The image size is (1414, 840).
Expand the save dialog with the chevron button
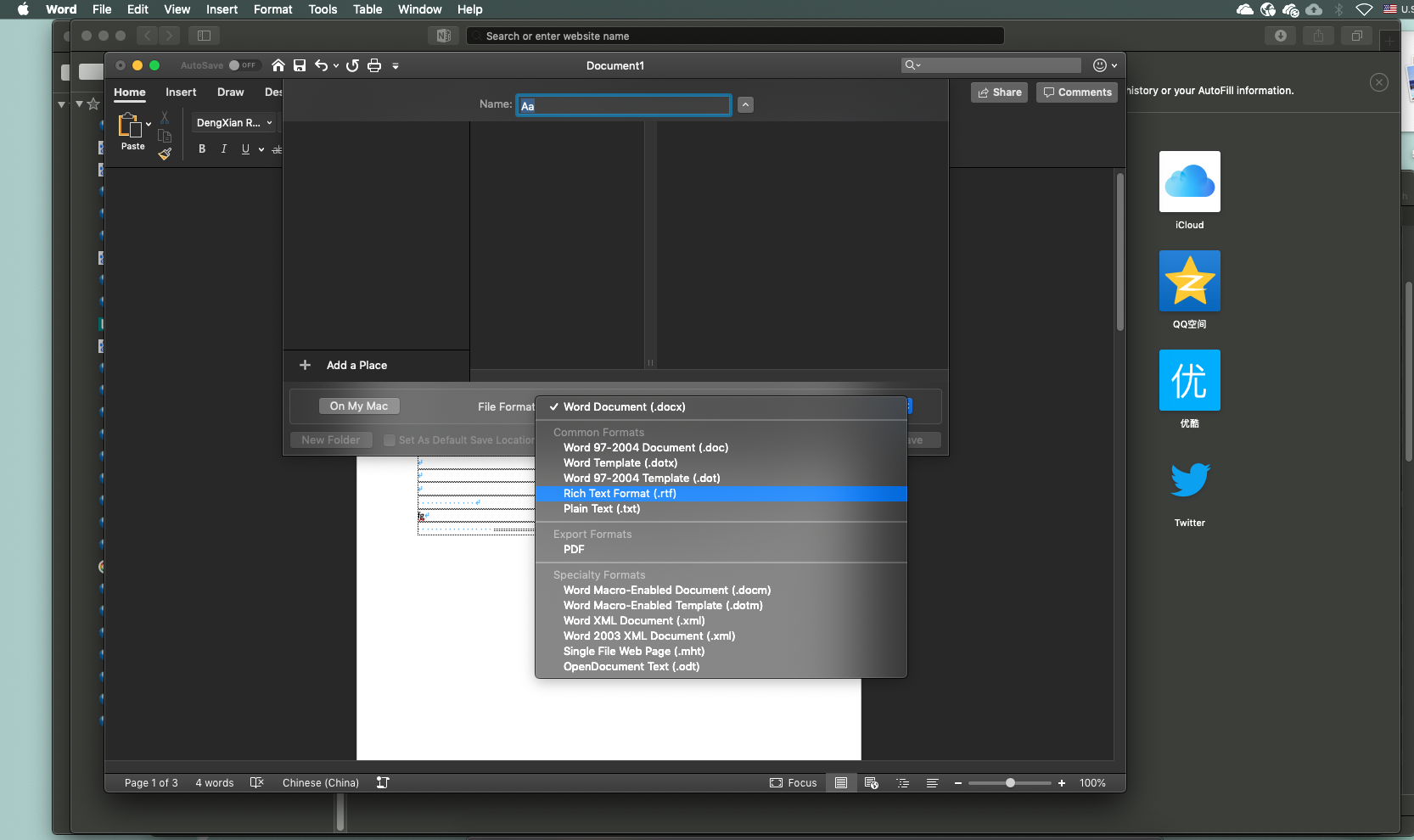(745, 105)
